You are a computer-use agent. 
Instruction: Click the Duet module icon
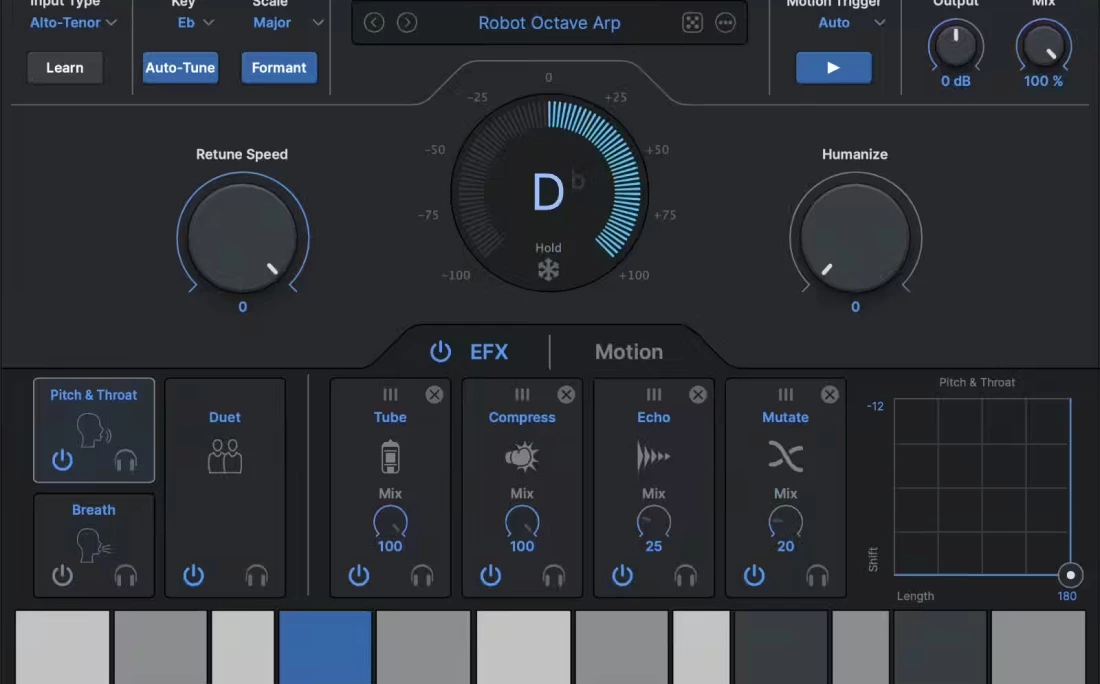[x=225, y=455]
